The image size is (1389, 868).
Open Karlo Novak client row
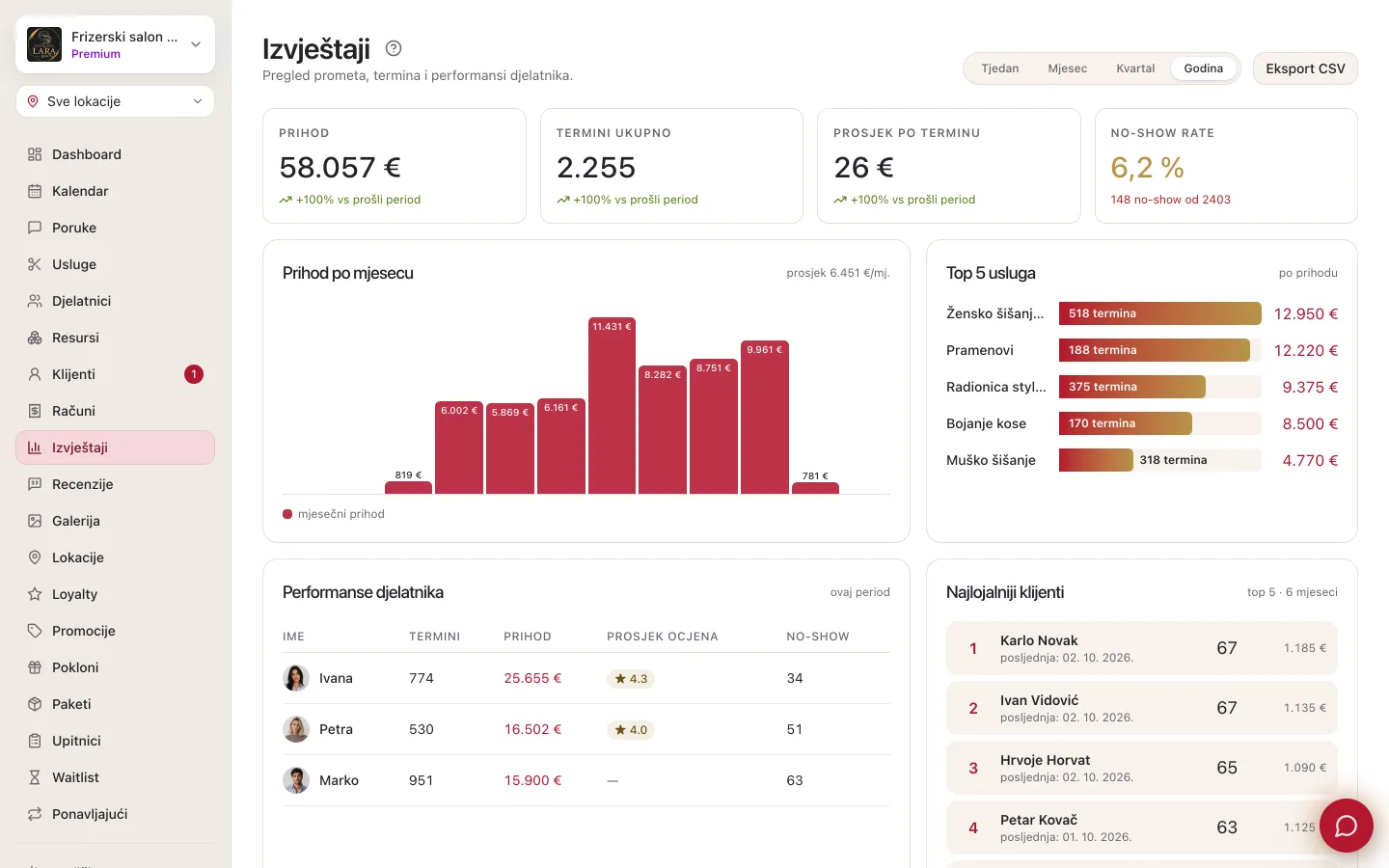tap(1142, 648)
